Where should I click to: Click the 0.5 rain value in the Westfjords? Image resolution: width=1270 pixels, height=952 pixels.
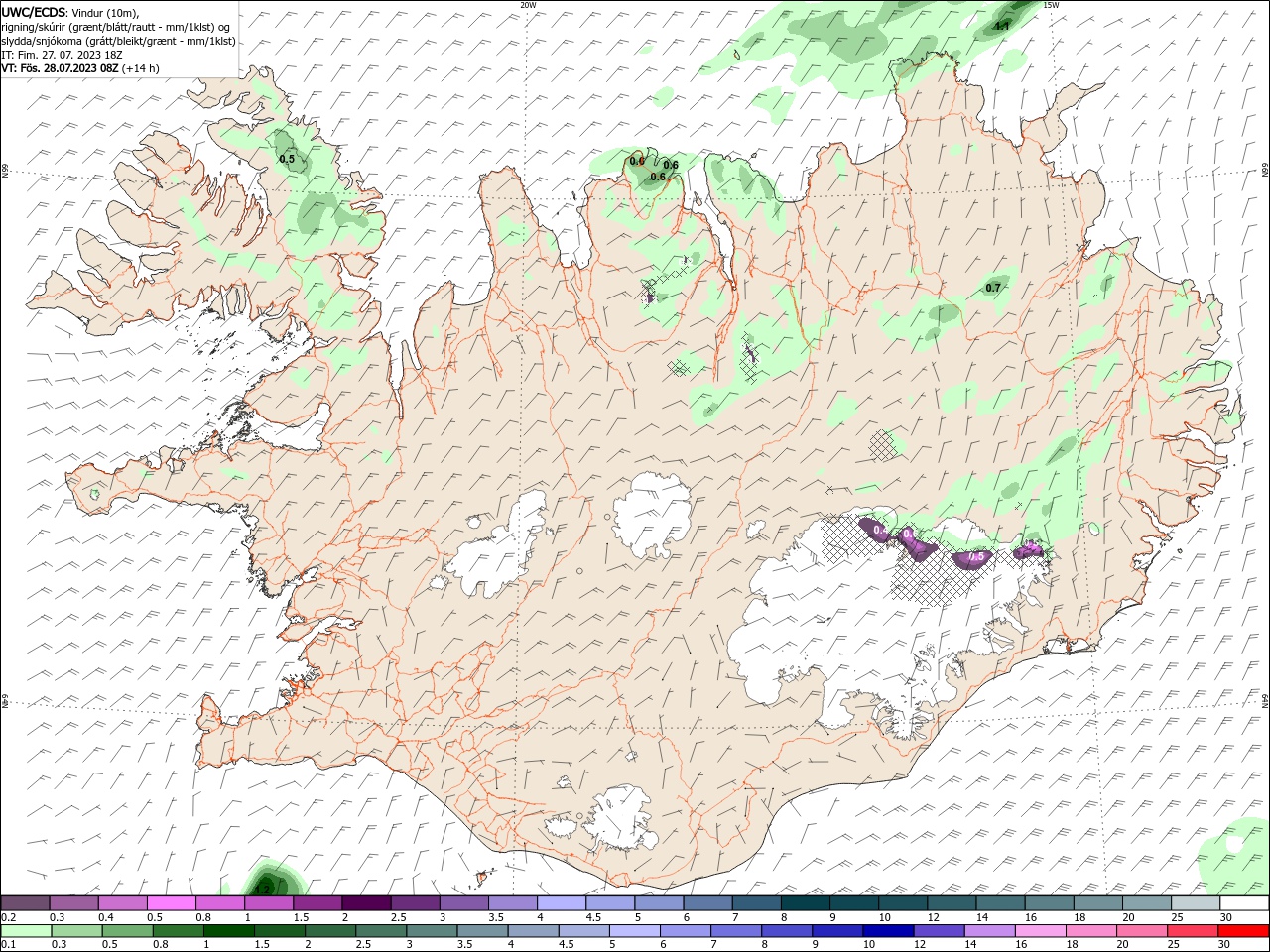point(287,159)
